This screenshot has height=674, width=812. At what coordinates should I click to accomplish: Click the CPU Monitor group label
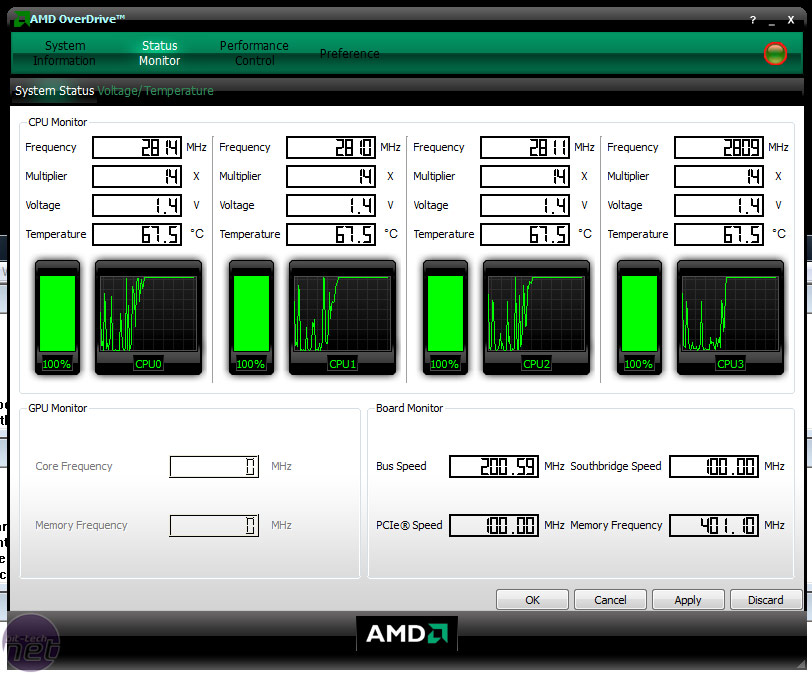click(57, 122)
